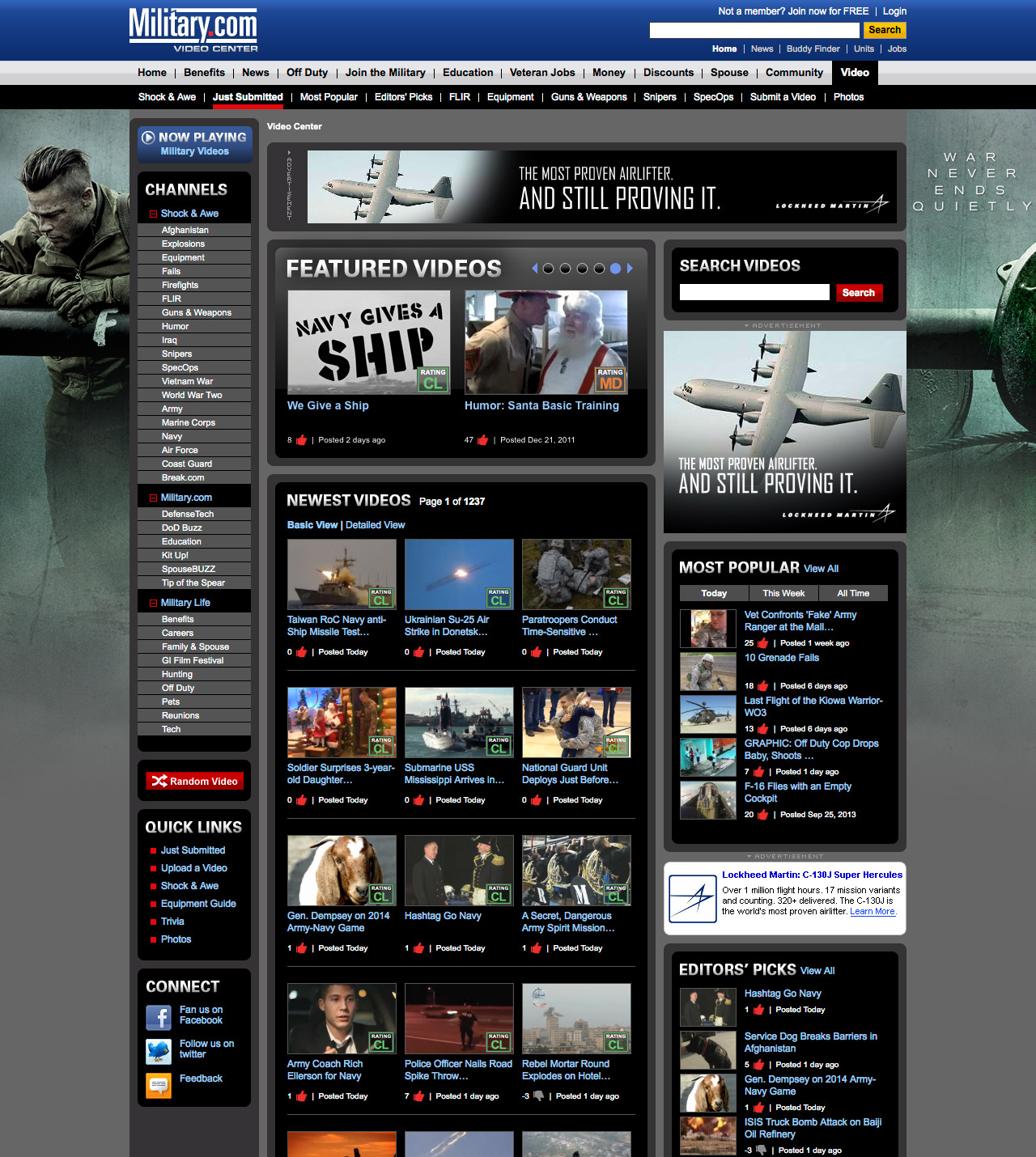Image resolution: width=1036 pixels, height=1157 pixels.
Task: Click the Random Video shuffle button
Action: [194, 781]
